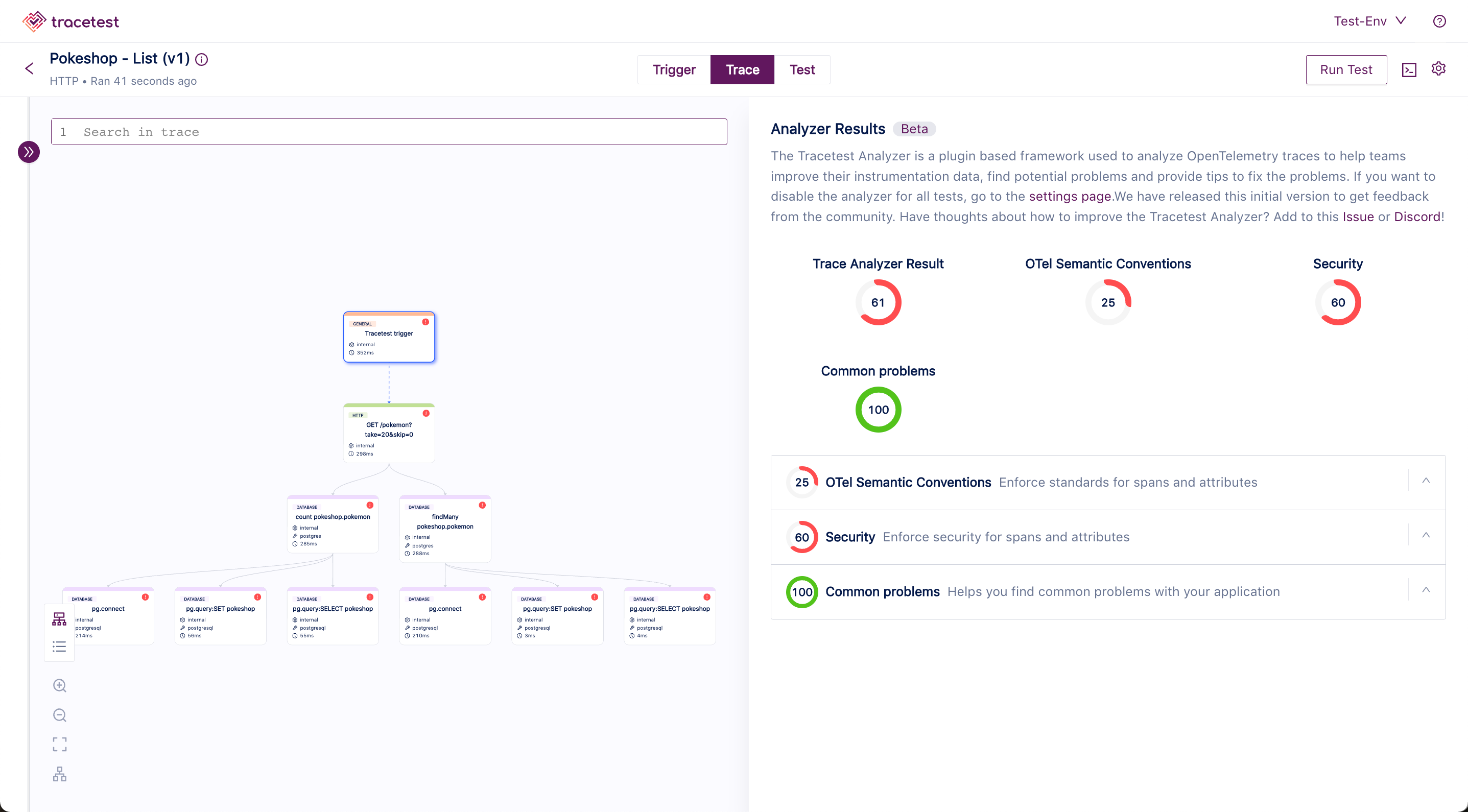
Task: Click error badge on GET /pokemon span
Action: click(x=425, y=413)
